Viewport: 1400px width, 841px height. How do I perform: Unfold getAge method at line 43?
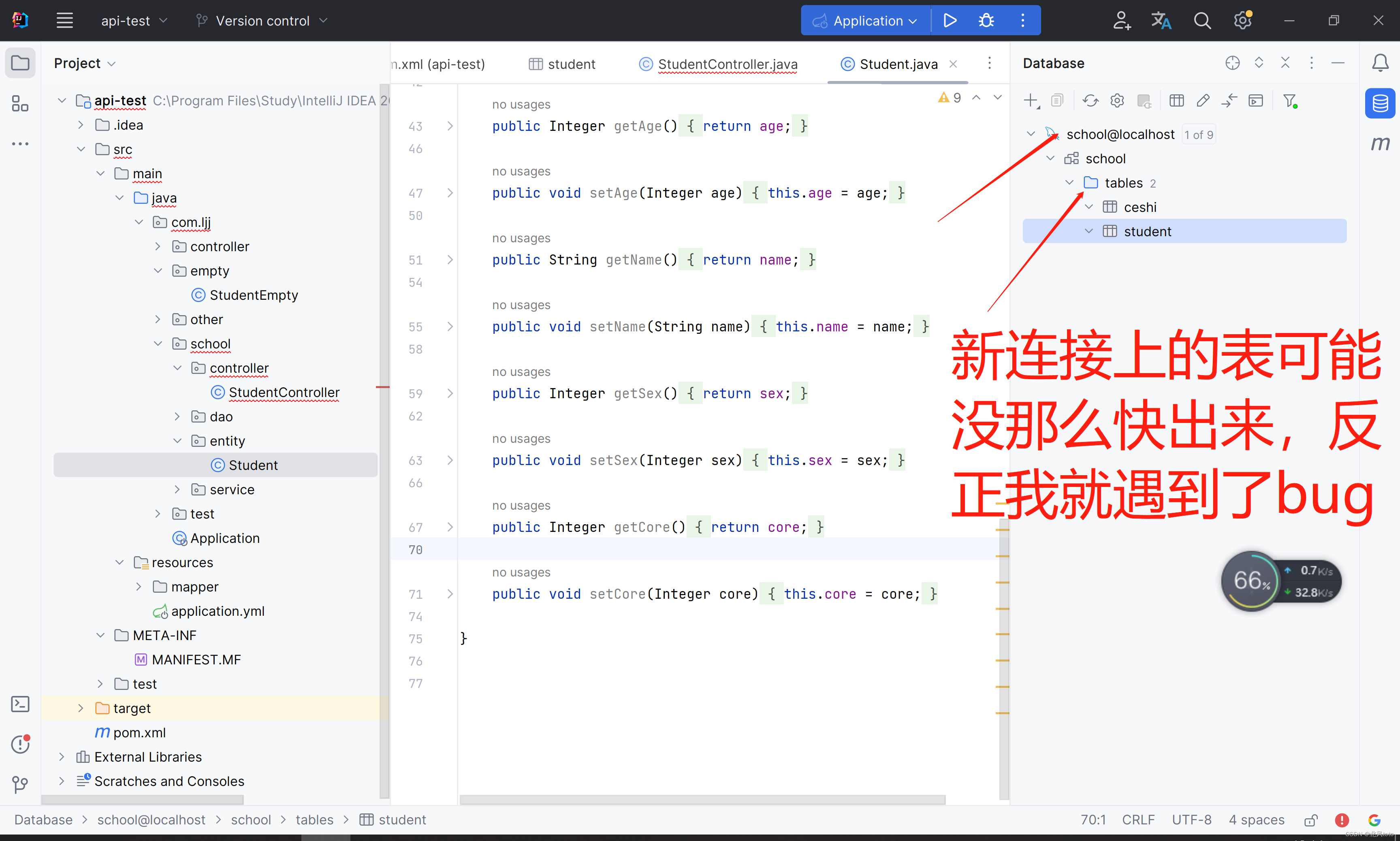pyautogui.click(x=450, y=126)
